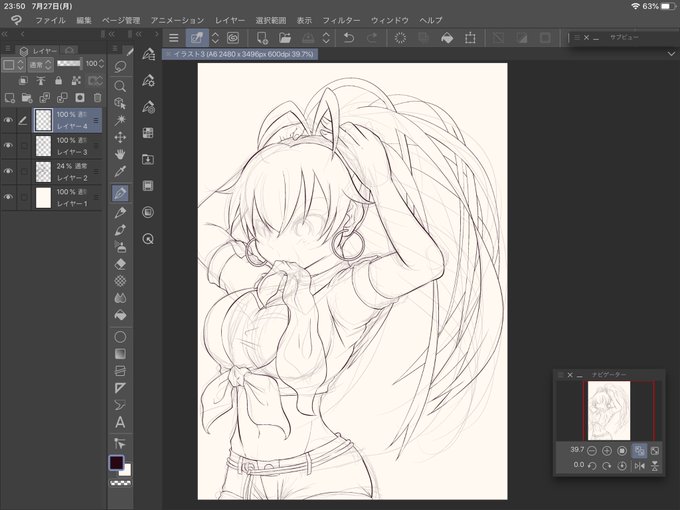Click the Undo arrow in command bar

coord(349,38)
